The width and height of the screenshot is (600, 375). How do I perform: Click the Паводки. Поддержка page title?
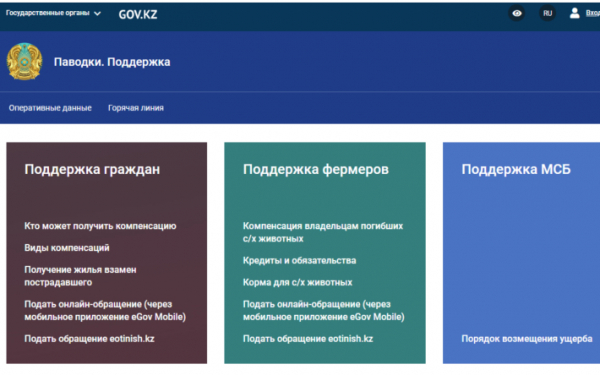point(112,62)
